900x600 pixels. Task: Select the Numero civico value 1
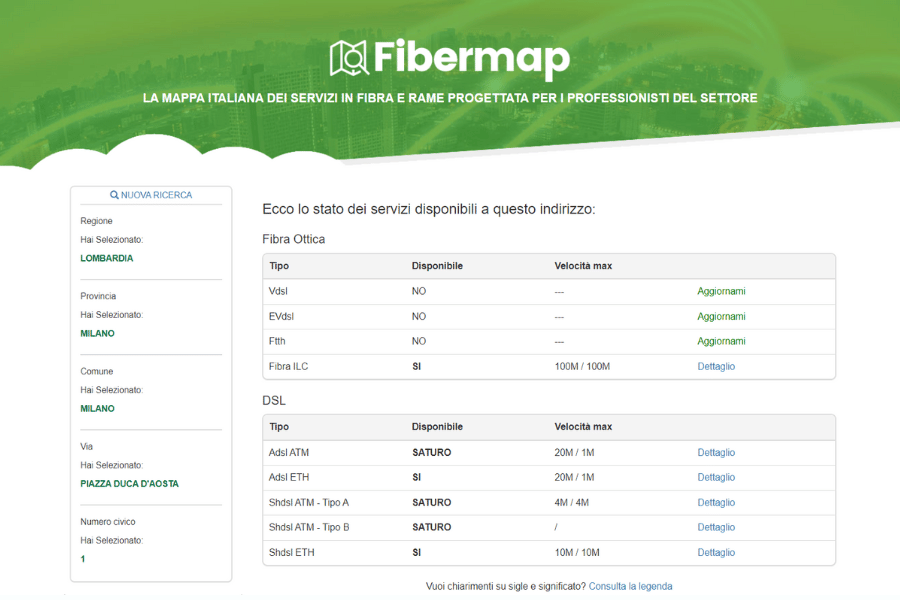pos(83,559)
